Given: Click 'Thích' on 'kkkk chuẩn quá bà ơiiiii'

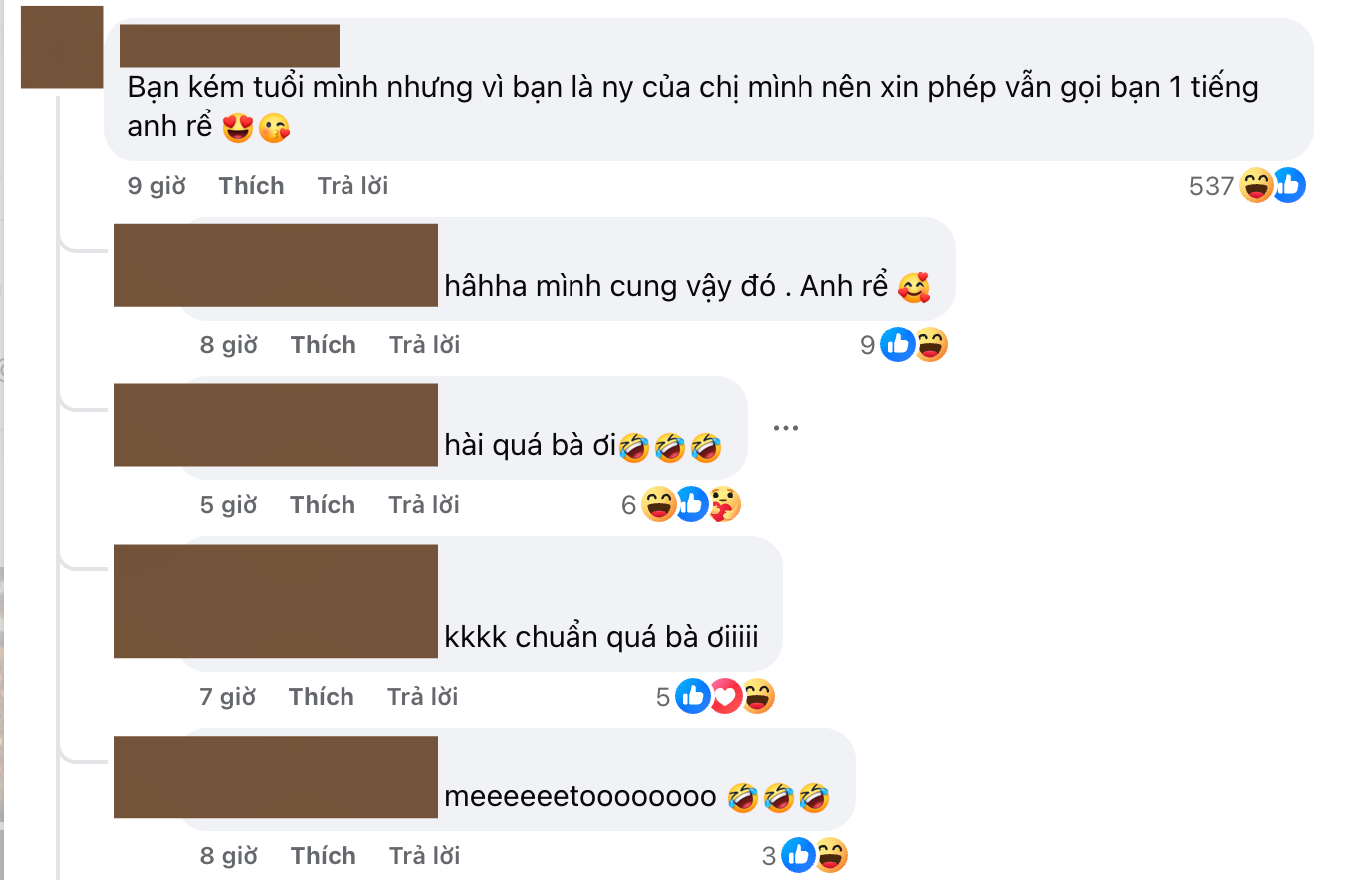Looking at the screenshot, I should tap(321, 696).
